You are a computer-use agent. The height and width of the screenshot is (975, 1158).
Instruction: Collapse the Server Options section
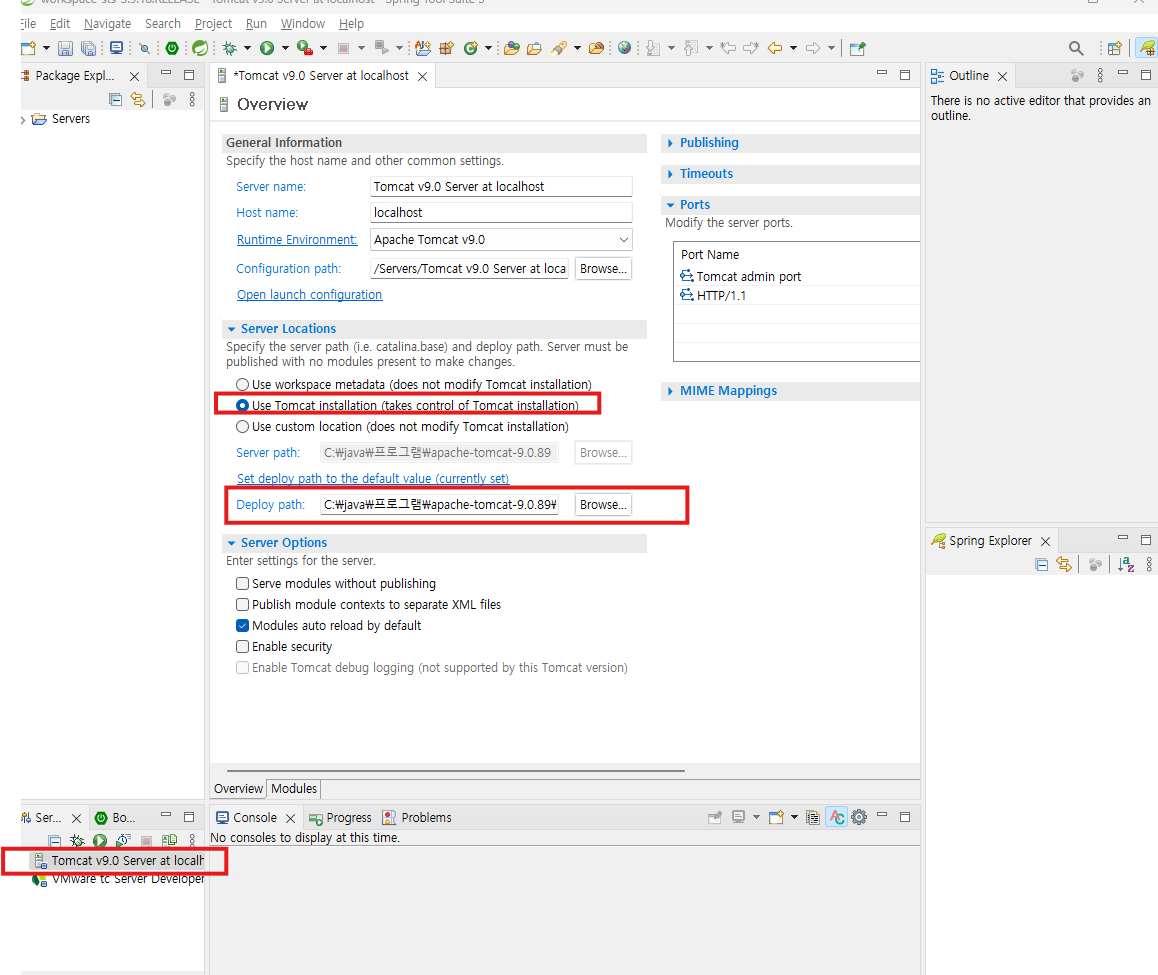click(231, 544)
